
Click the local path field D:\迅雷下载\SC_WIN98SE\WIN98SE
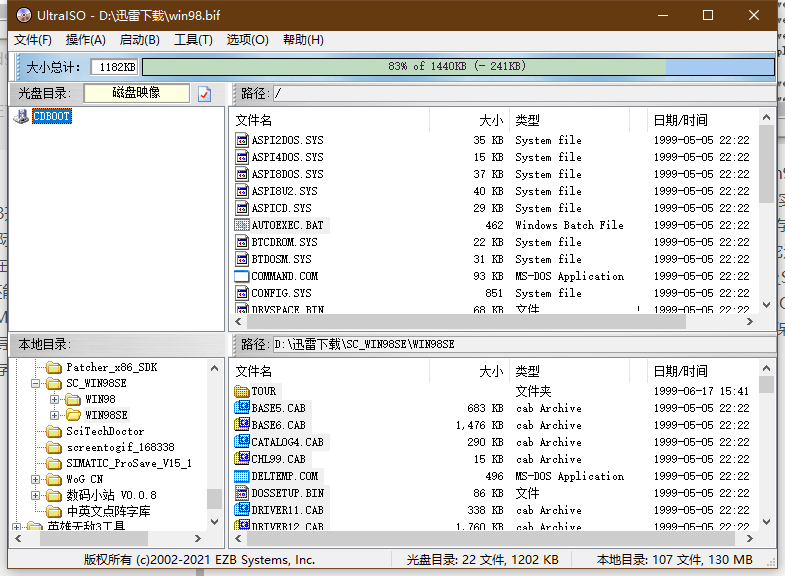[524, 344]
